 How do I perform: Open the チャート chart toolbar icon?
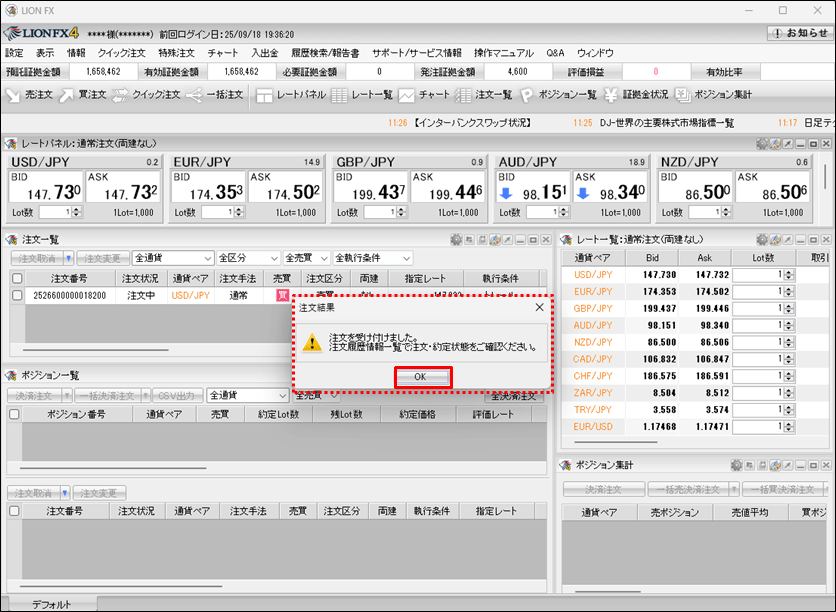(423, 95)
